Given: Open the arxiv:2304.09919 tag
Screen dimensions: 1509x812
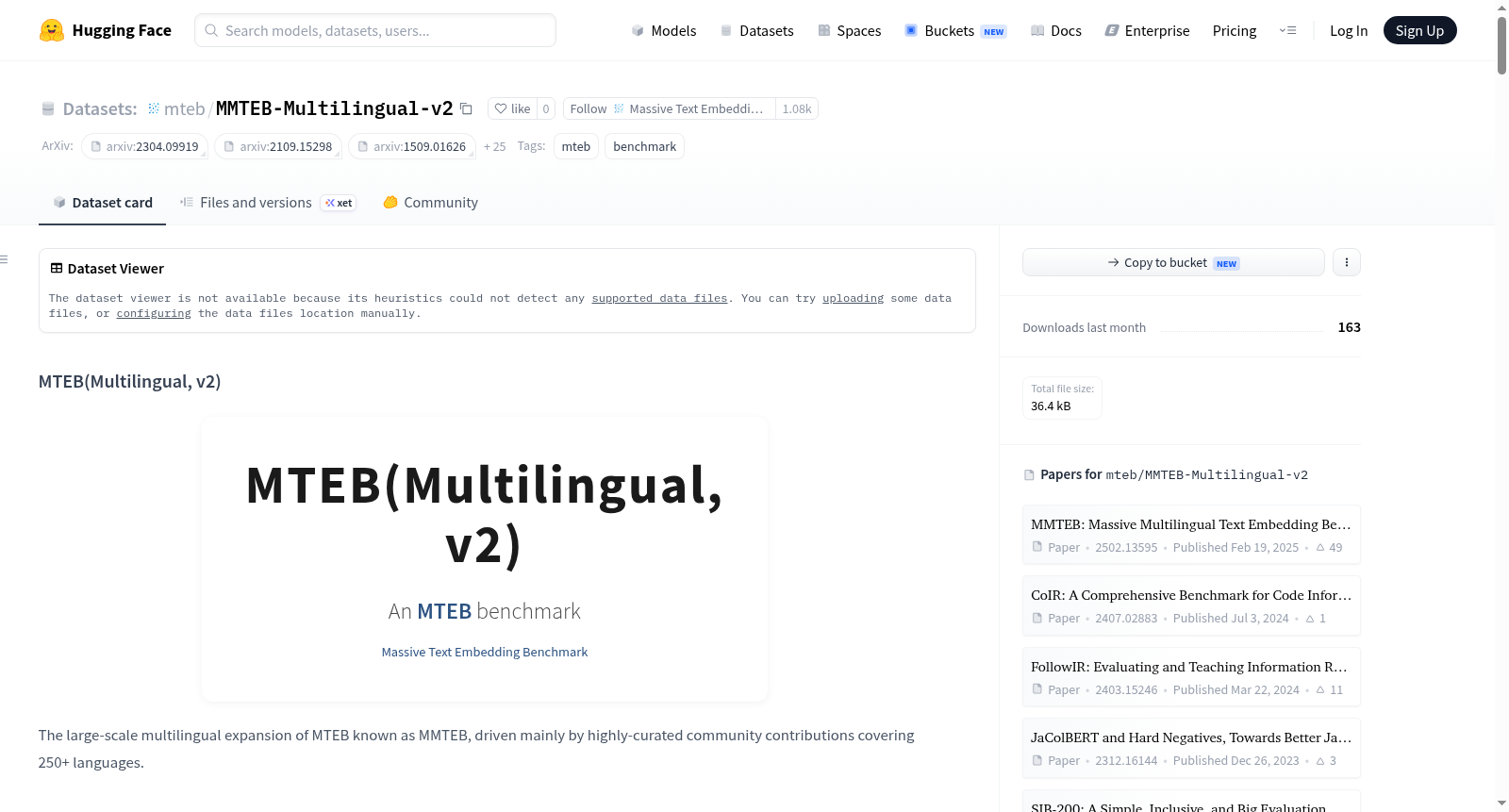Looking at the screenshot, I should tap(144, 146).
